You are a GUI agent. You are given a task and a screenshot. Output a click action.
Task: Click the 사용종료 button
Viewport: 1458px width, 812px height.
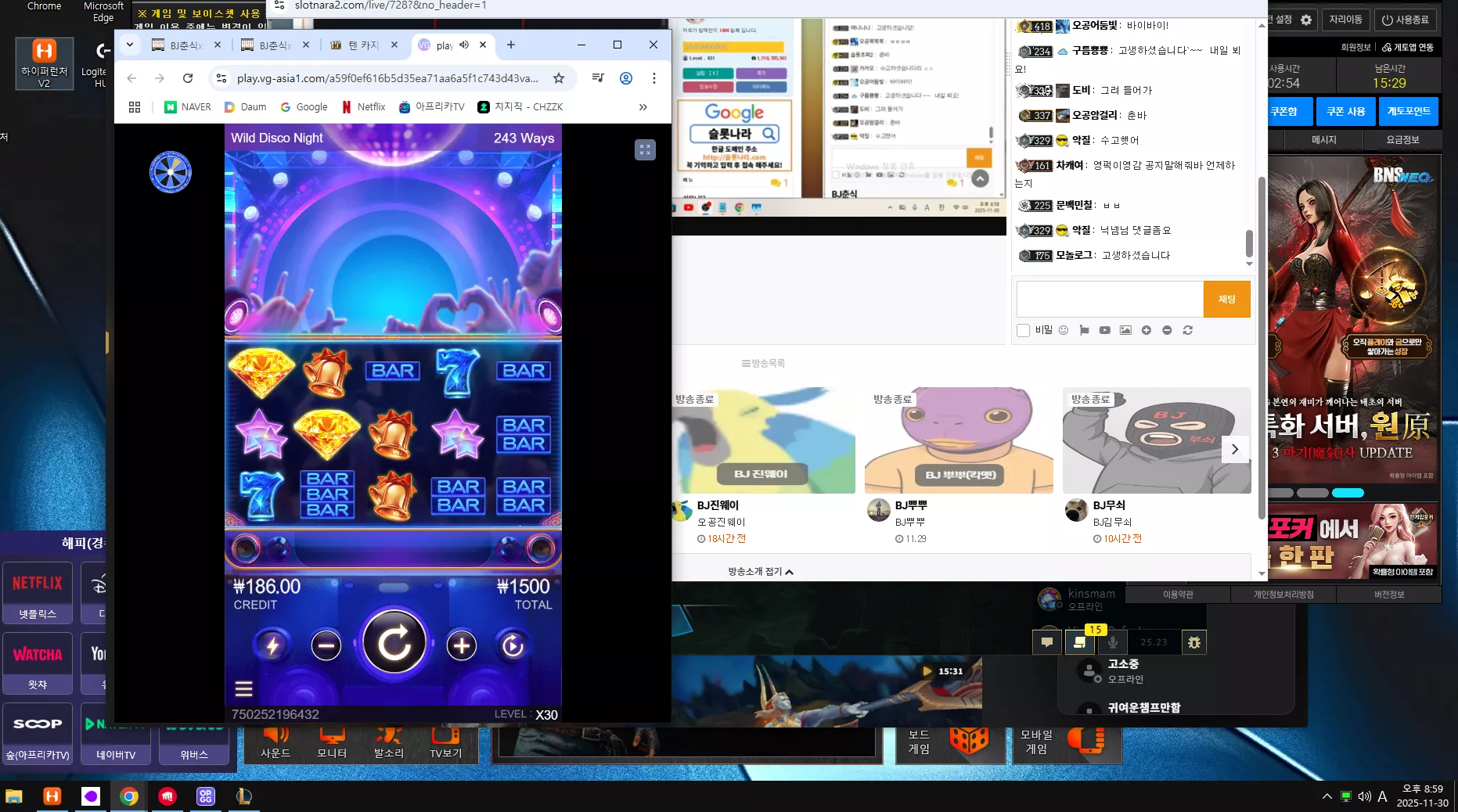pyautogui.click(x=1405, y=20)
